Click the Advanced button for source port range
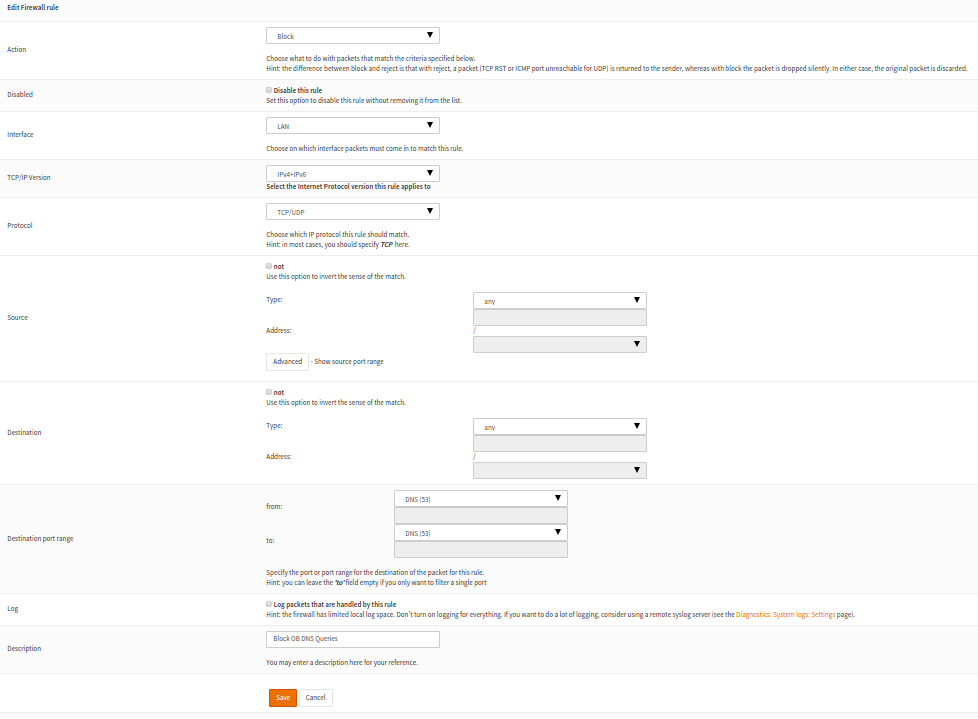The height and width of the screenshot is (719, 978). tap(287, 361)
